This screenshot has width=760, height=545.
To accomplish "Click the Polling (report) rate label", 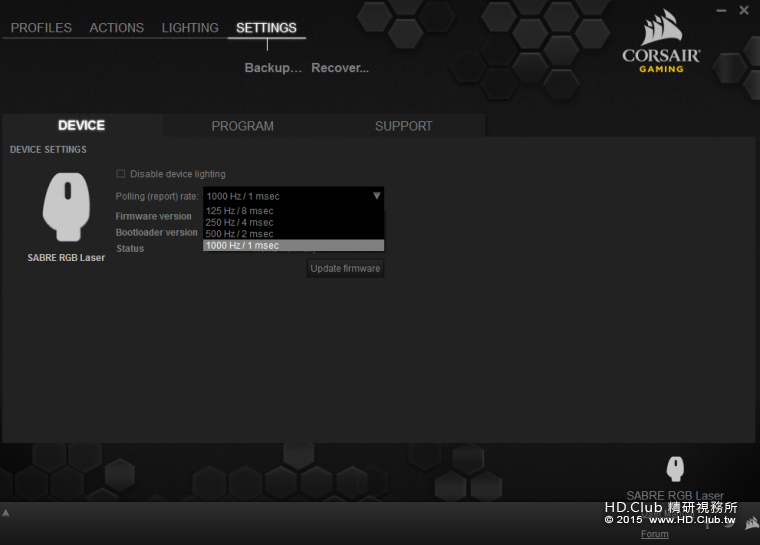I will coord(157,196).
